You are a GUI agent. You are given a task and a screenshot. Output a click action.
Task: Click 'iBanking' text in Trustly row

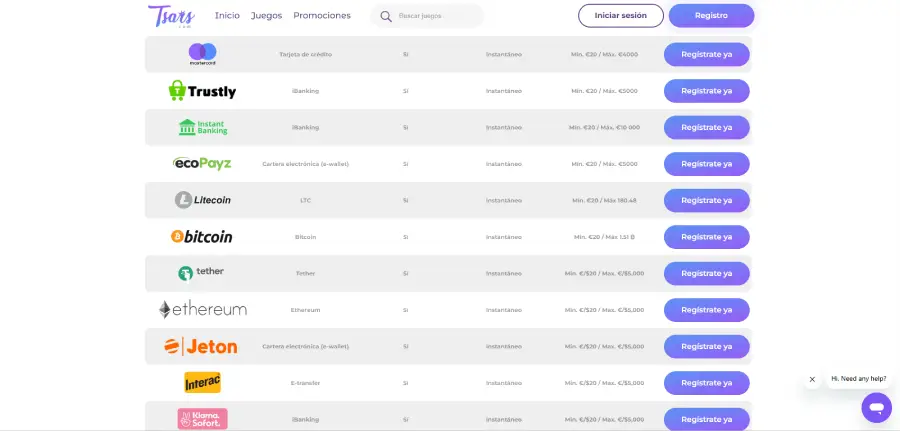pos(305,91)
